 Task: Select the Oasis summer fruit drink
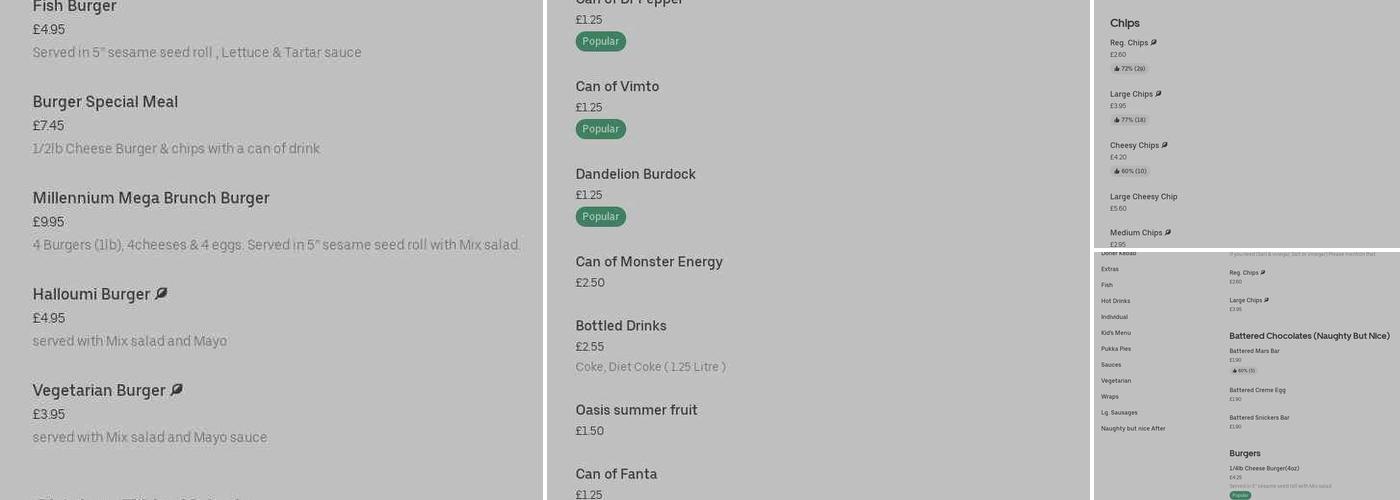(636, 410)
